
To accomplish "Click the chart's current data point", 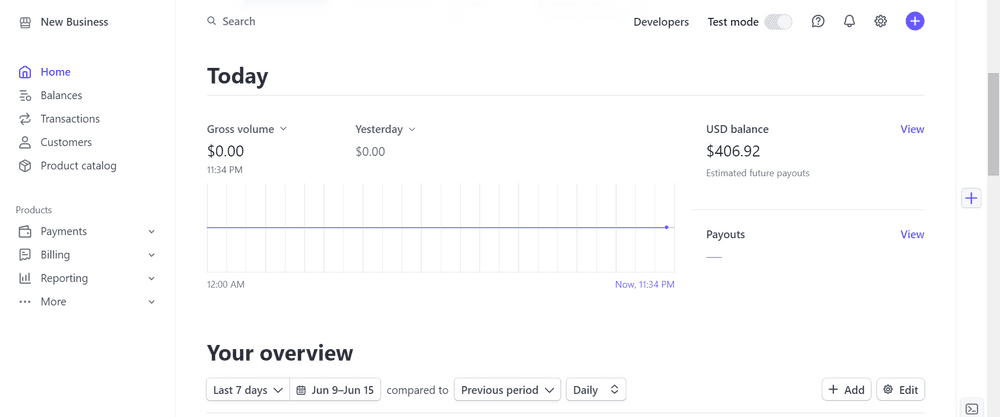I will [666, 227].
